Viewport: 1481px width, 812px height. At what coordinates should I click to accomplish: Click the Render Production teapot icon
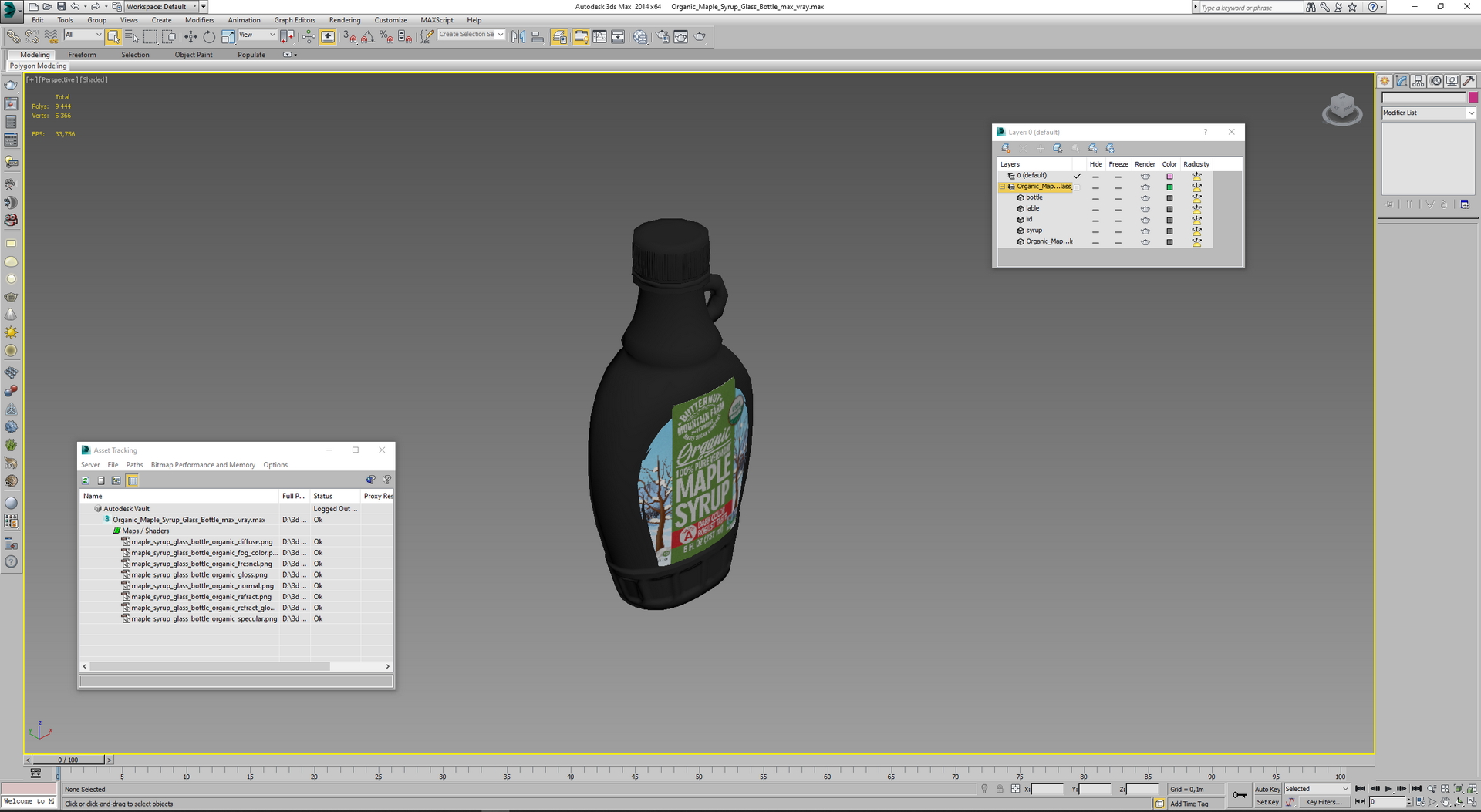click(700, 36)
